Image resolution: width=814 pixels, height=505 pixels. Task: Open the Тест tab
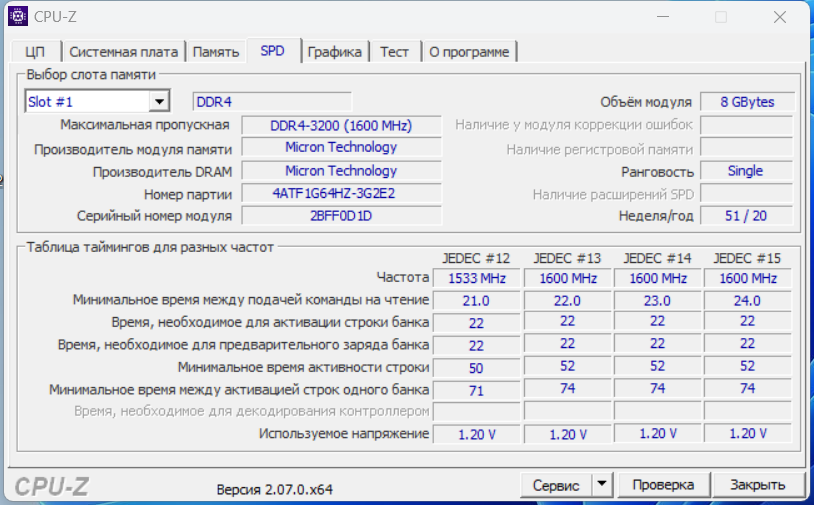point(395,52)
